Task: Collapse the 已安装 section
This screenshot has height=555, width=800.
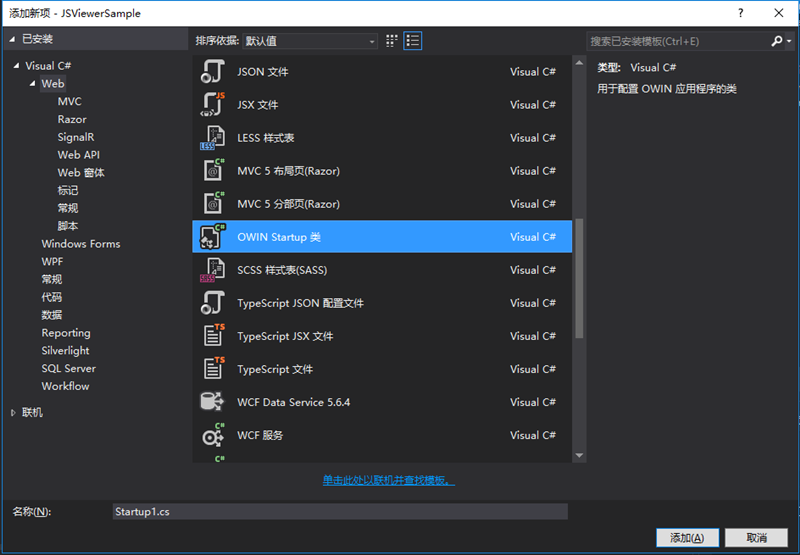Action: 13,39
